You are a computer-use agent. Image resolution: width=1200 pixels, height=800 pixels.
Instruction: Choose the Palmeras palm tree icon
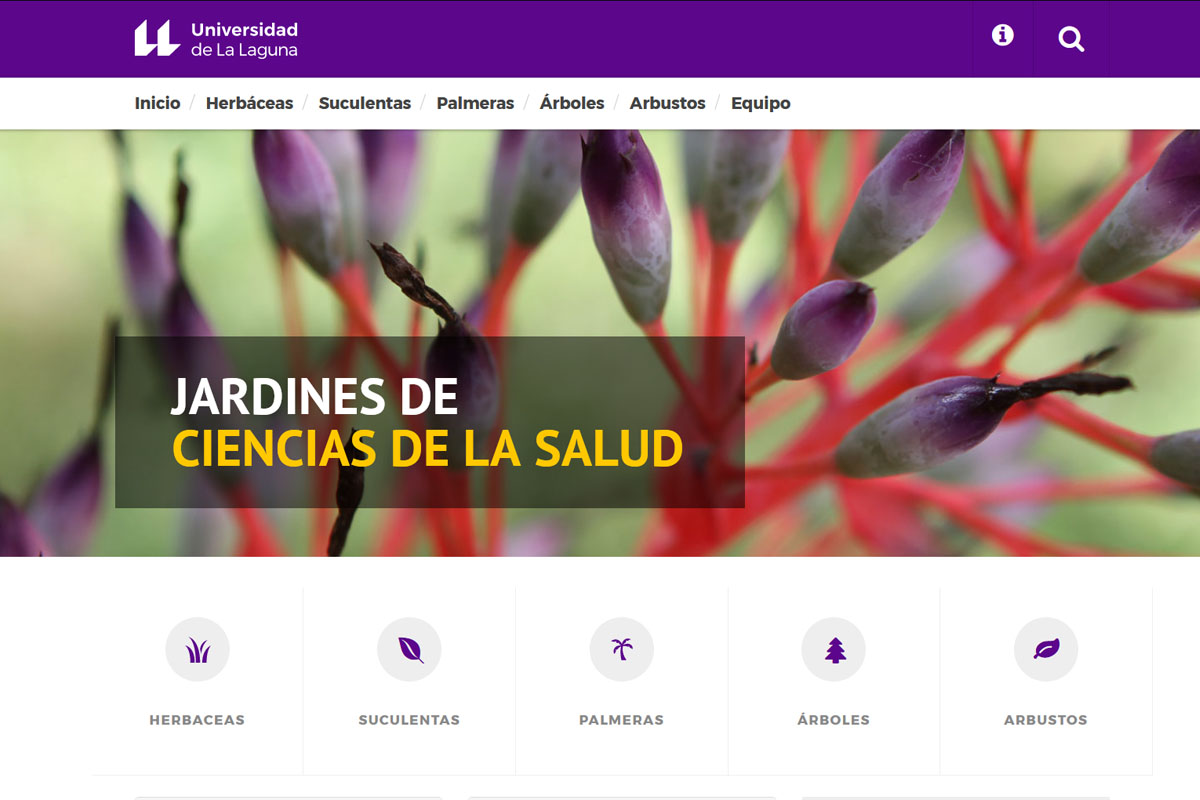[x=621, y=650]
